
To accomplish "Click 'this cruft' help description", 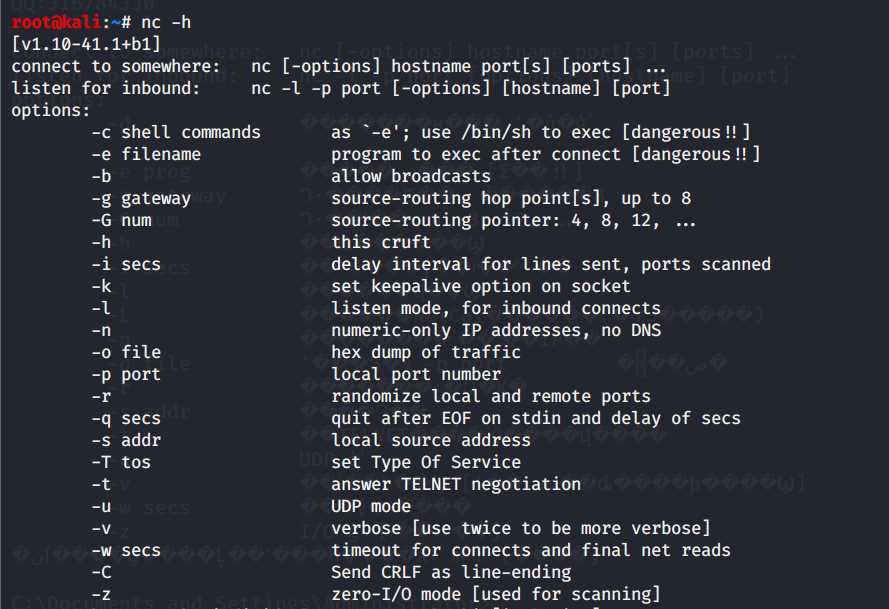I will click(x=380, y=242).
